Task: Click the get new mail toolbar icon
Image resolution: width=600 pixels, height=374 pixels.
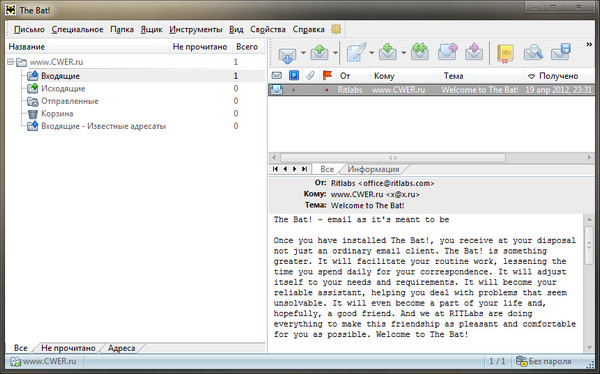Action: click(x=287, y=53)
